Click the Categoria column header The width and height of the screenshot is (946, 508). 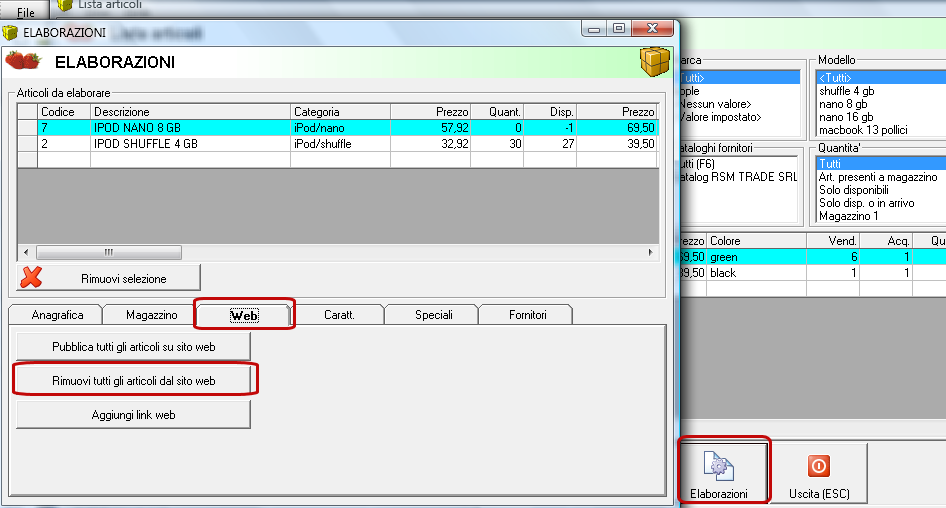[340, 112]
